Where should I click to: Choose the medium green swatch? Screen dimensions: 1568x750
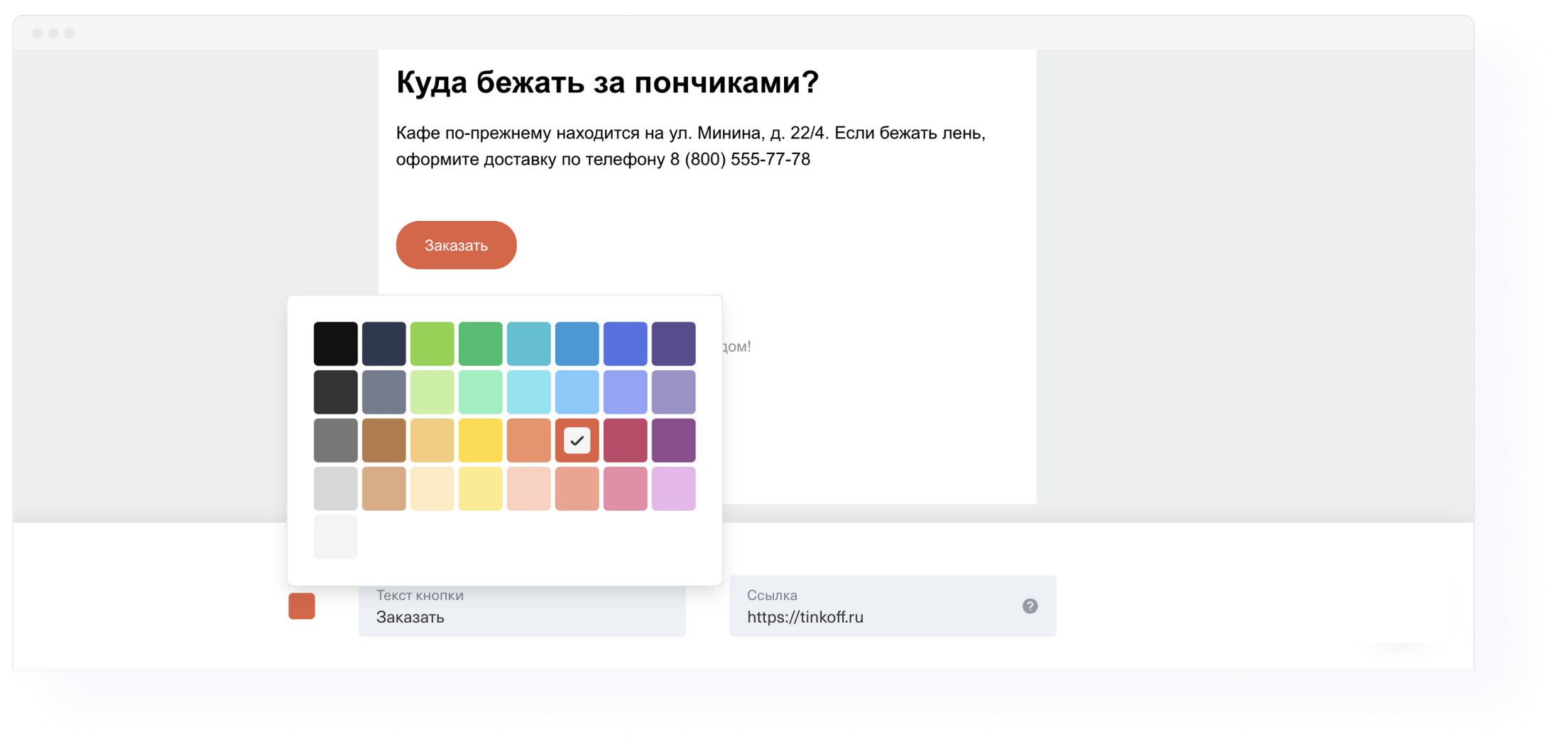[481, 344]
